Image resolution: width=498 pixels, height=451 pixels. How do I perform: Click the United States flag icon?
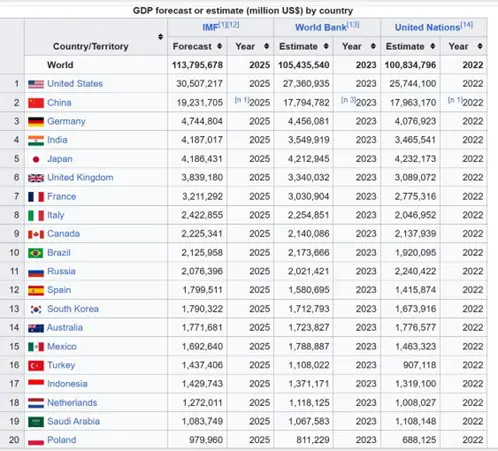(36, 84)
